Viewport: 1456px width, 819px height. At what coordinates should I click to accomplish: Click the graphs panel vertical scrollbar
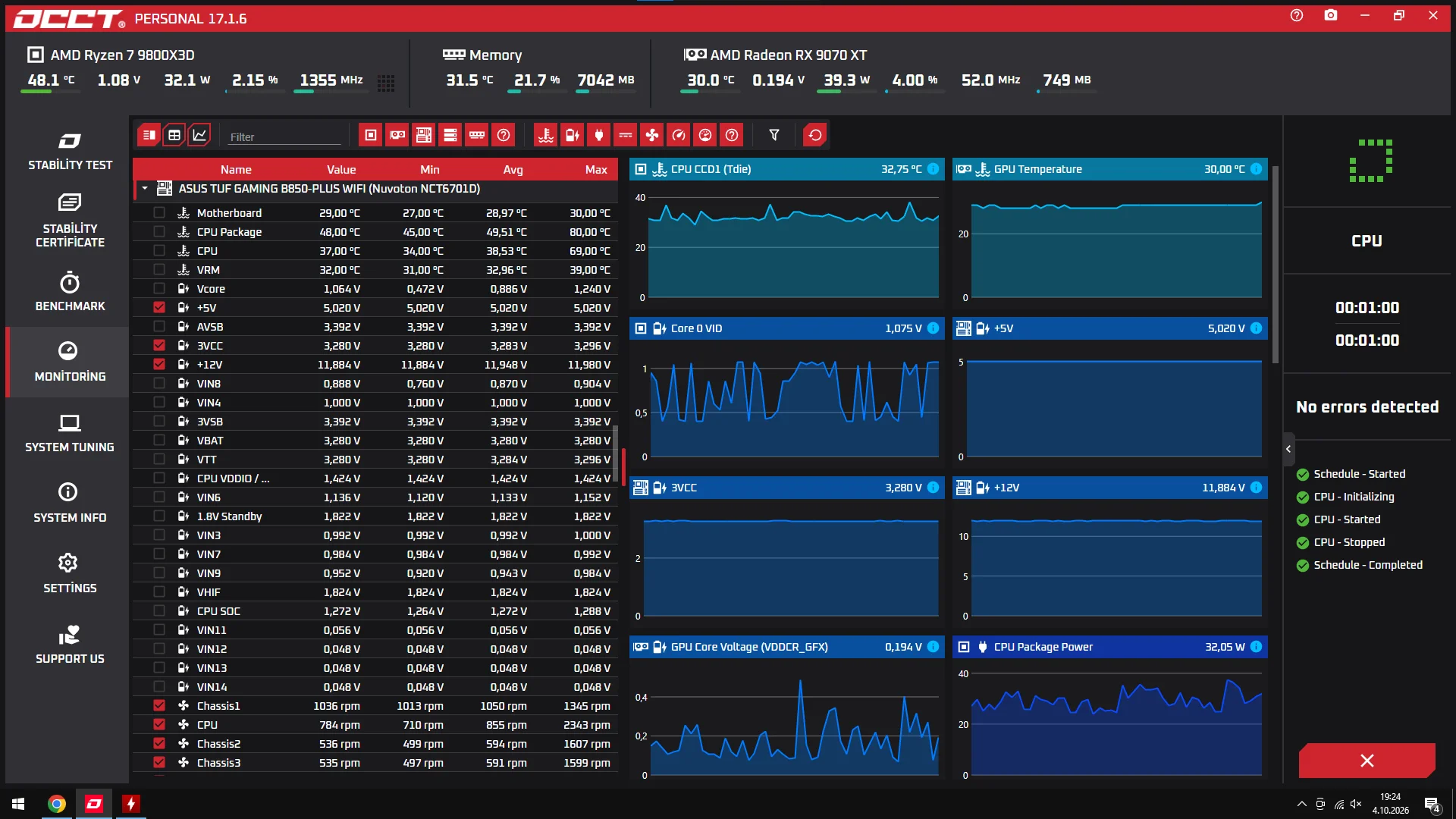[x=1276, y=265]
